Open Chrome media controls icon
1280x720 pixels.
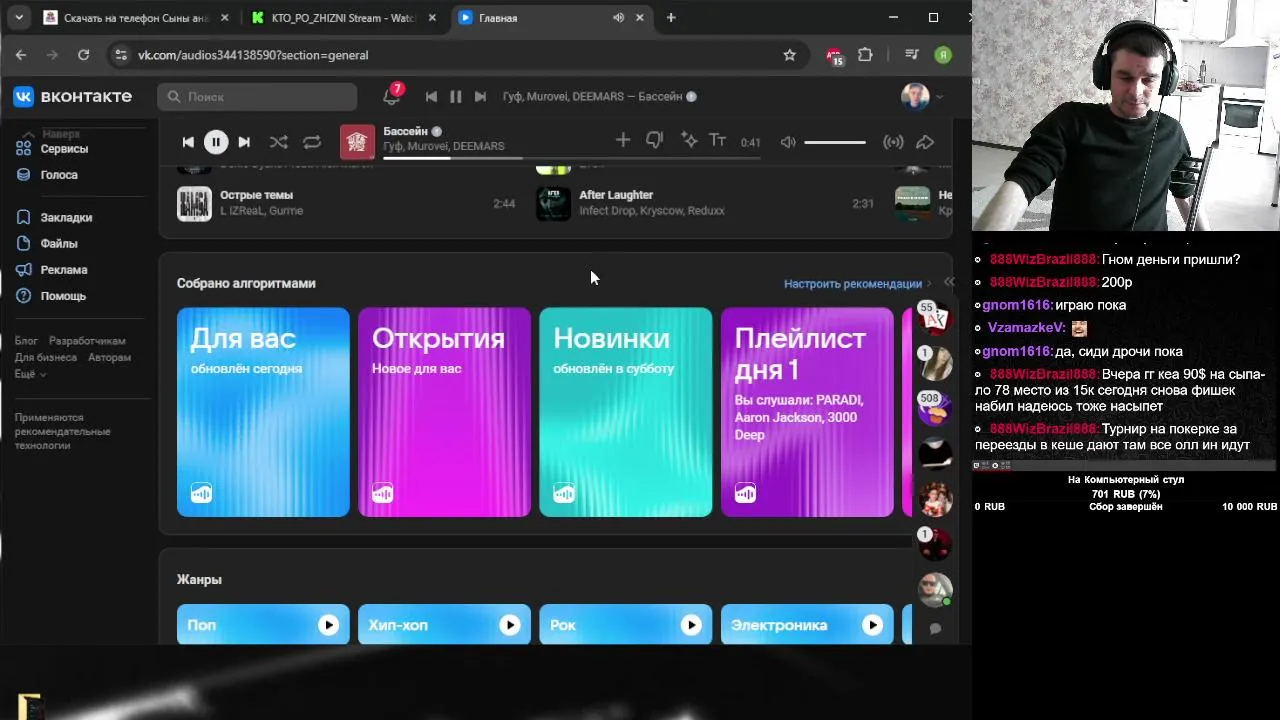(x=911, y=55)
